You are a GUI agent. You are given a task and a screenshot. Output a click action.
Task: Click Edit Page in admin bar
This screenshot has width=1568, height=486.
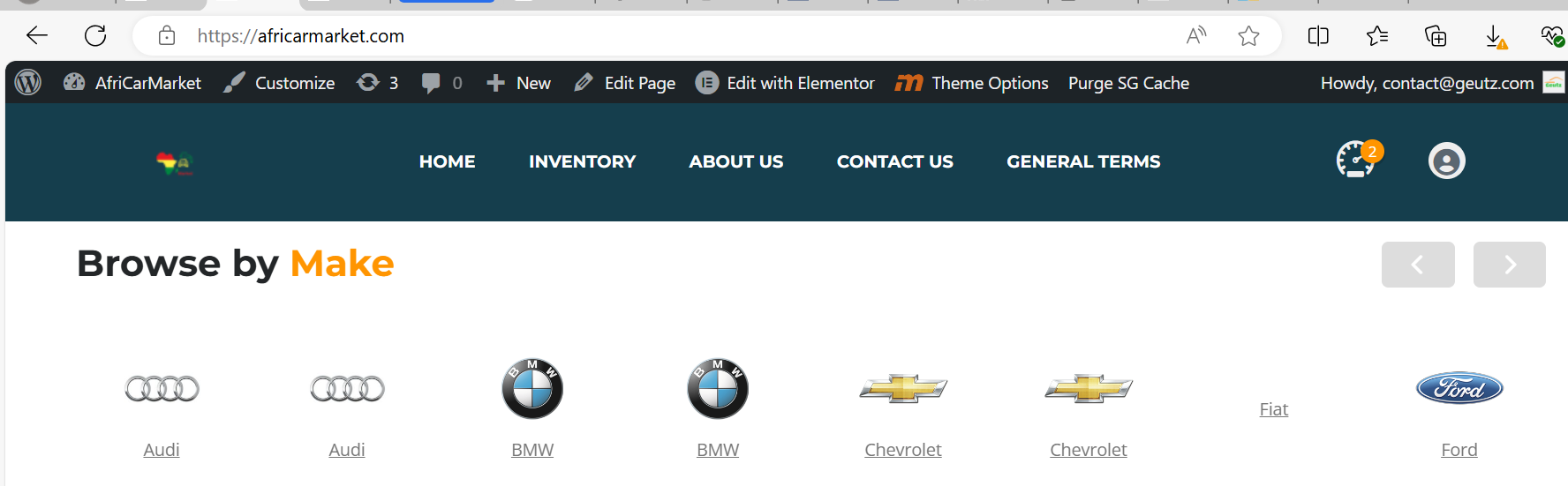(x=624, y=83)
